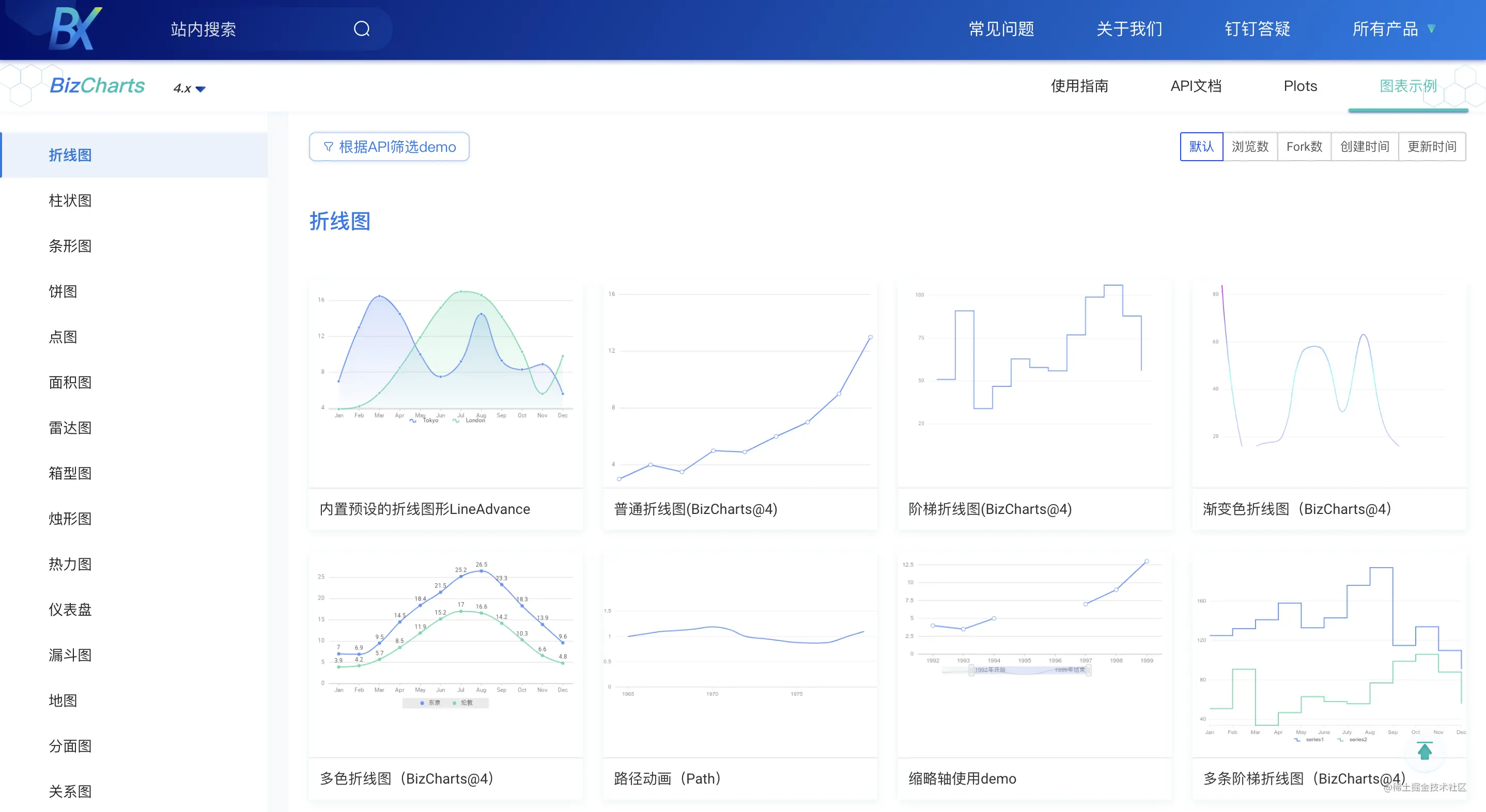Click the London legend marker in first chart
This screenshot has width=1486, height=812.
[456, 421]
